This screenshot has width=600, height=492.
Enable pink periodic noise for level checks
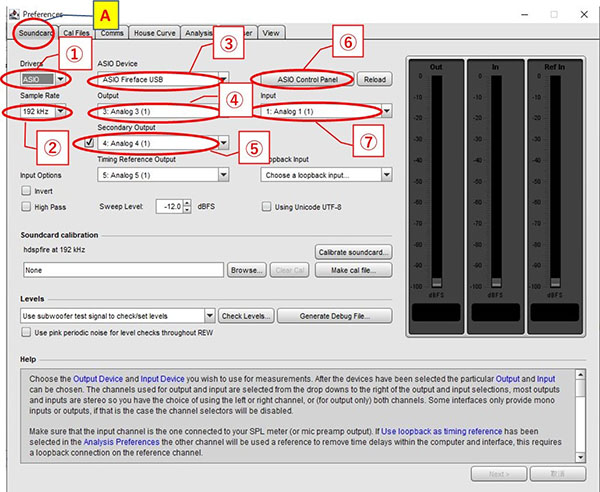tap(27, 332)
